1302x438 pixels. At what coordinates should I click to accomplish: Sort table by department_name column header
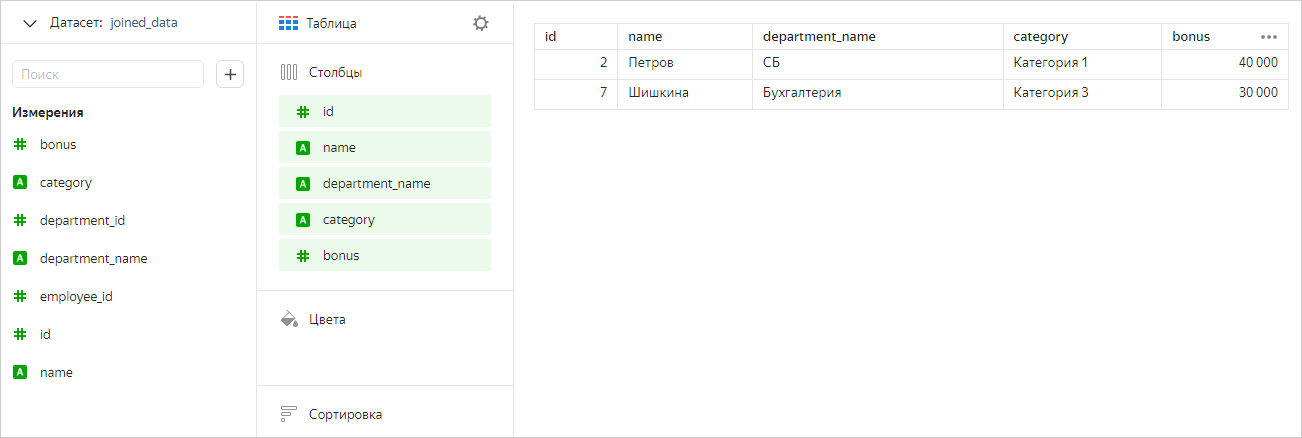point(818,37)
